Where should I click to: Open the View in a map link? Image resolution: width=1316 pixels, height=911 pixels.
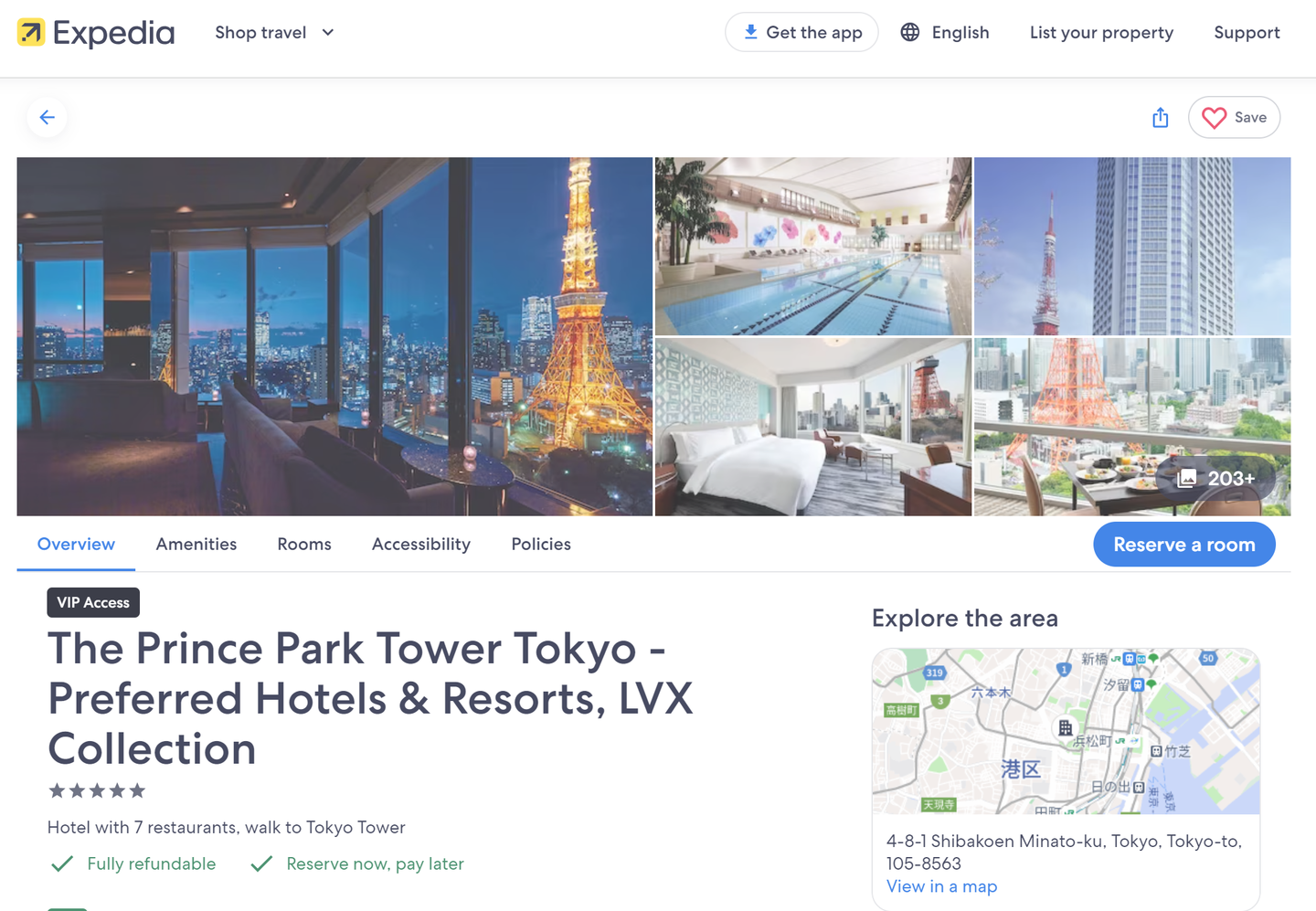941,886
